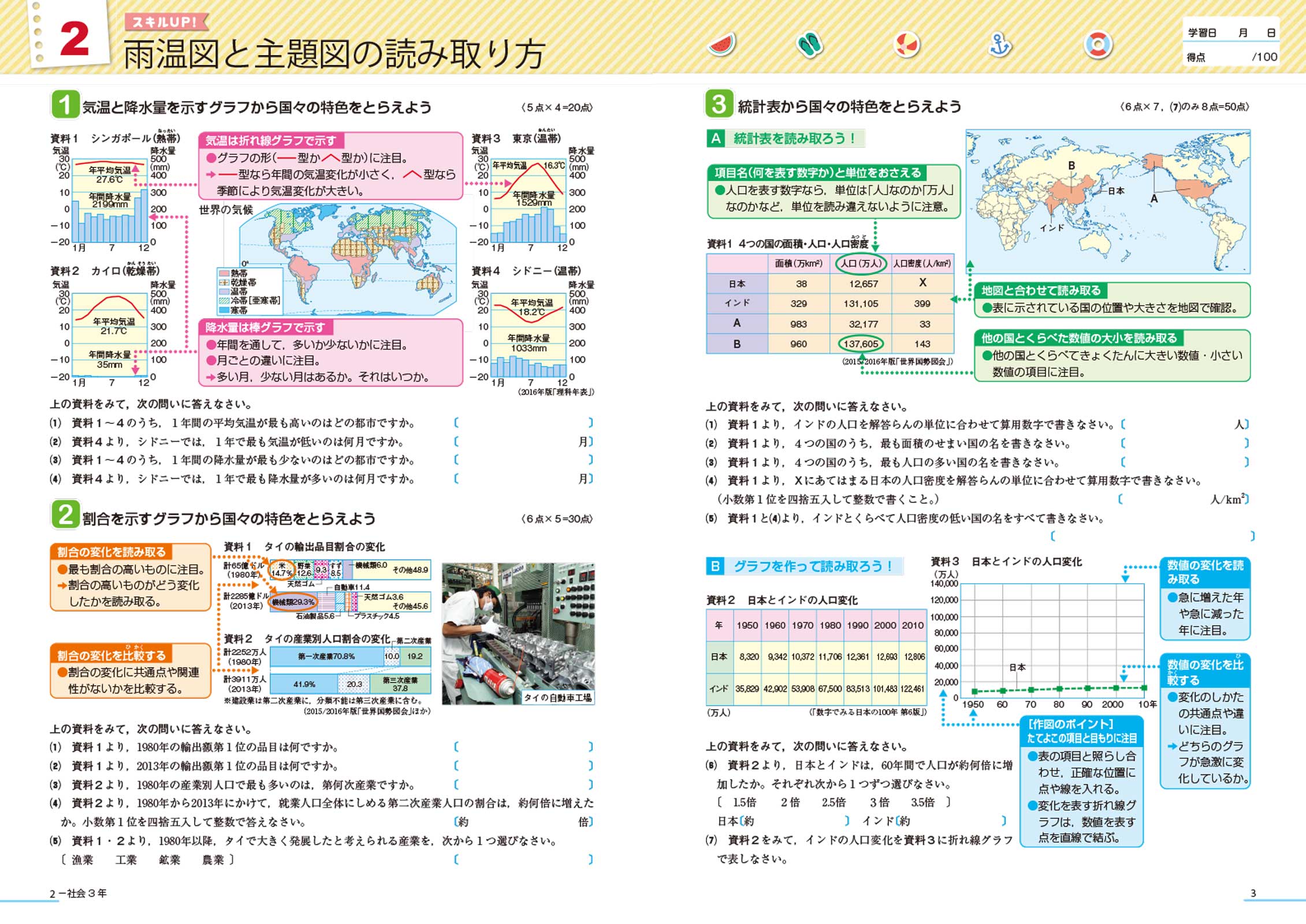Click the 地図と合わせて読み取る green heading

(x=1040, y=290)
